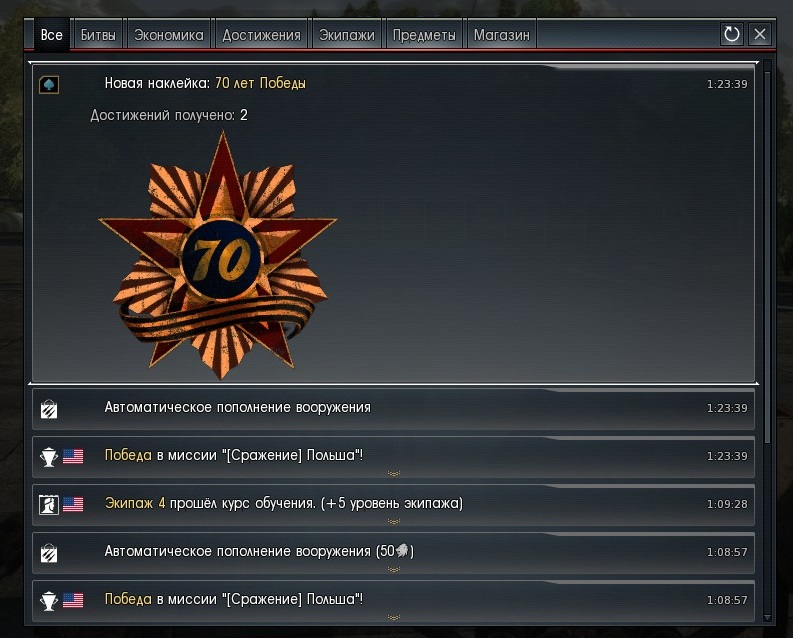The image size is (793, 638).
Task: Click the 70 years Victory star decal image
Action: [x=218, y=255]
